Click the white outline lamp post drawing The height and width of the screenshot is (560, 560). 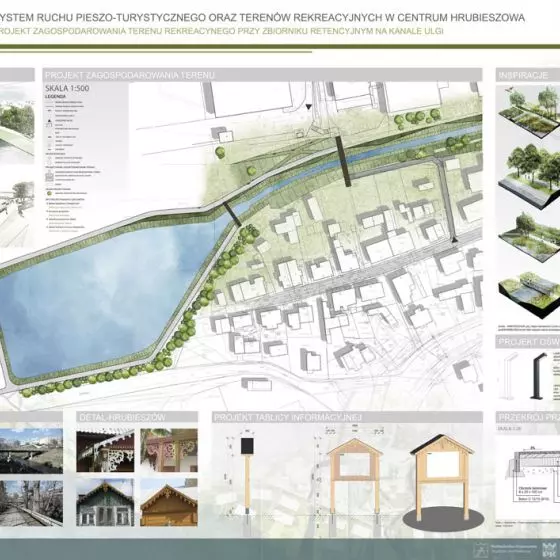[509, 376]
